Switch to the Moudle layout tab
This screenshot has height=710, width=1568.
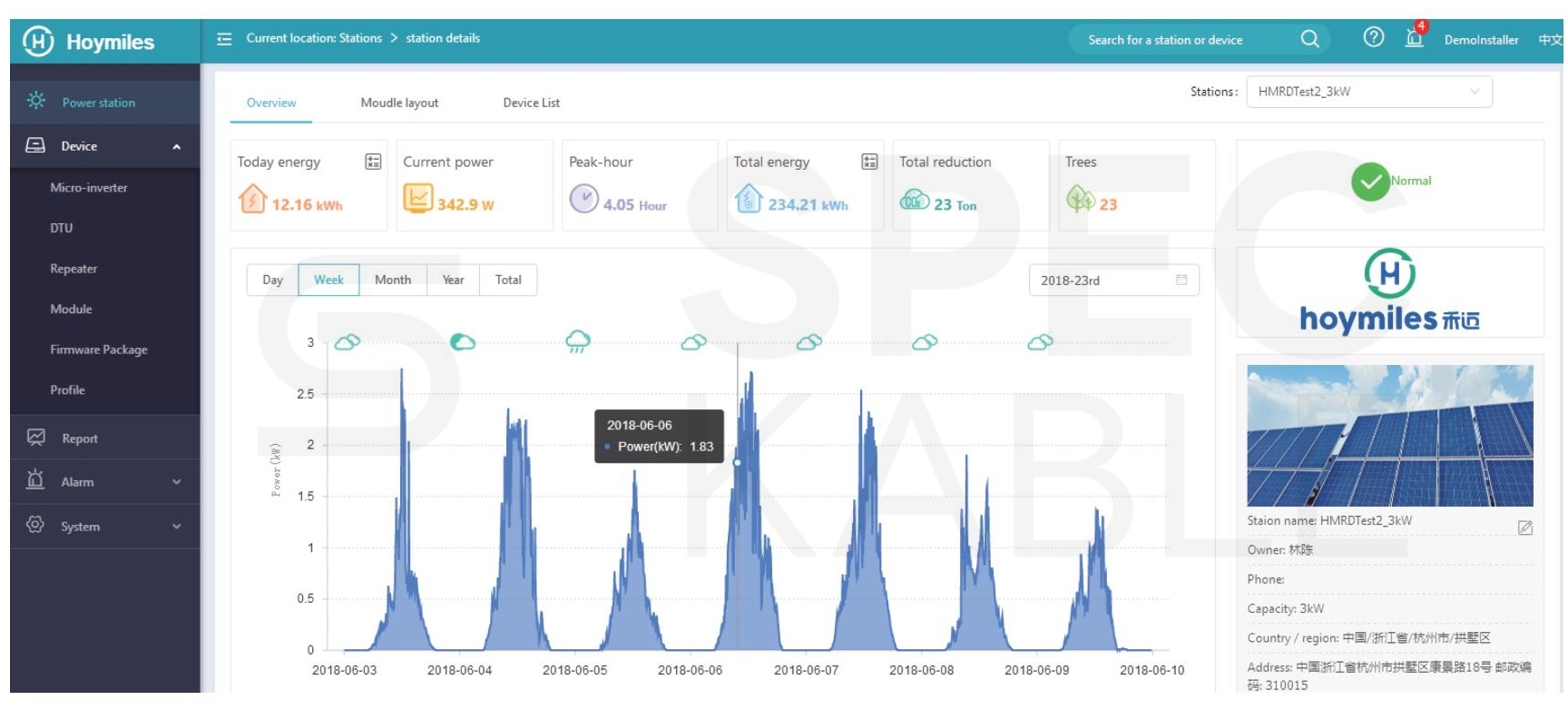coord(399,103)
